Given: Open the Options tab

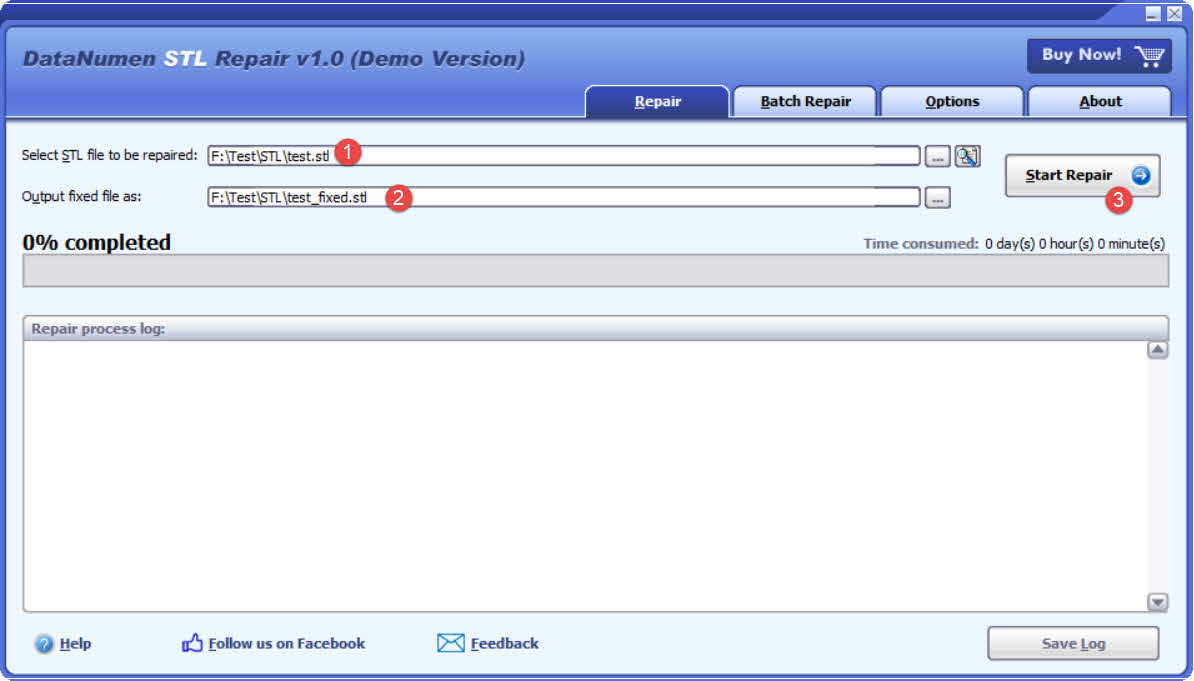Looking at the screenshot, I should click(x=951, y=101).
